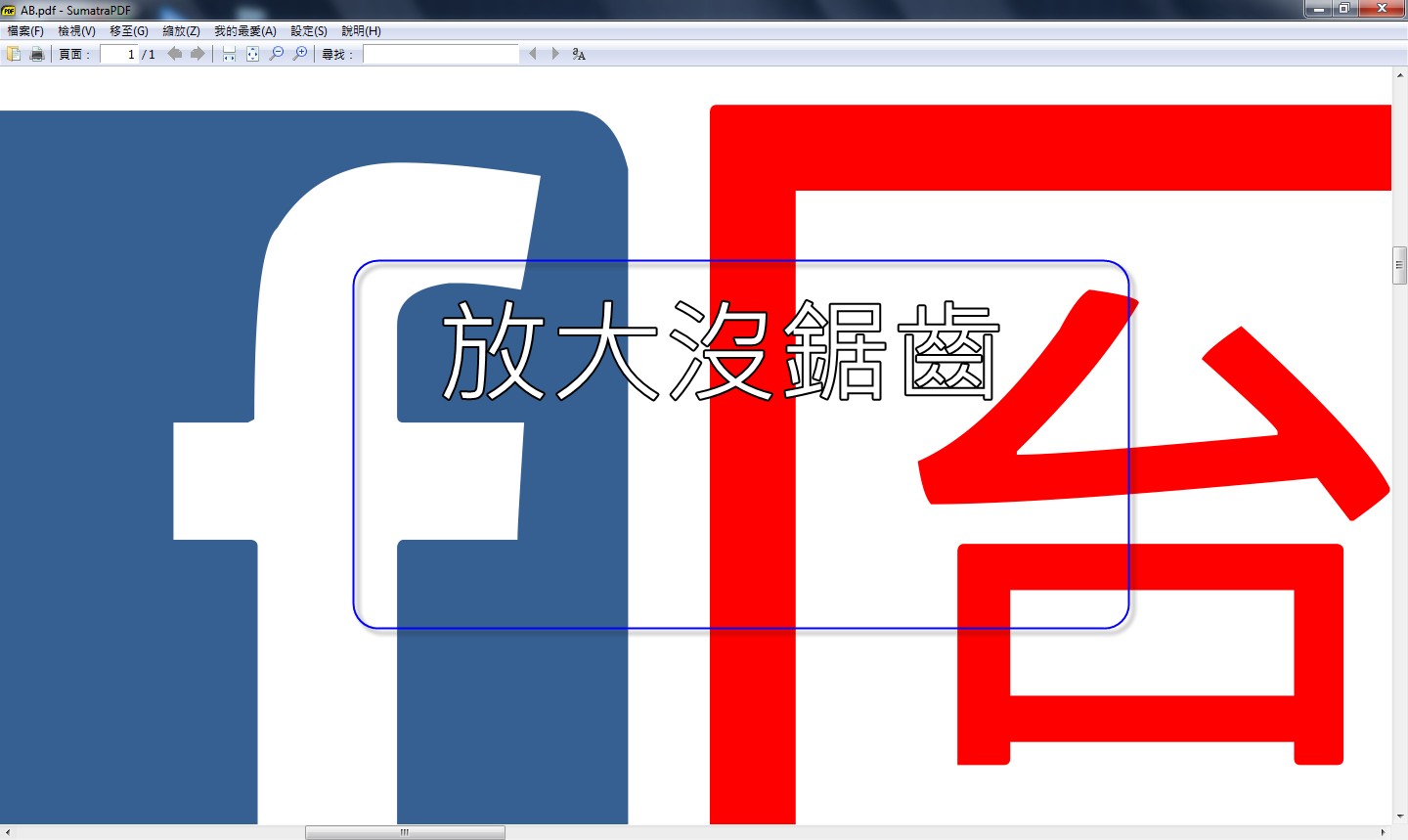Find previous match arrow icon
Viewport: 1408px width, 840px height.
pos(533,54)
